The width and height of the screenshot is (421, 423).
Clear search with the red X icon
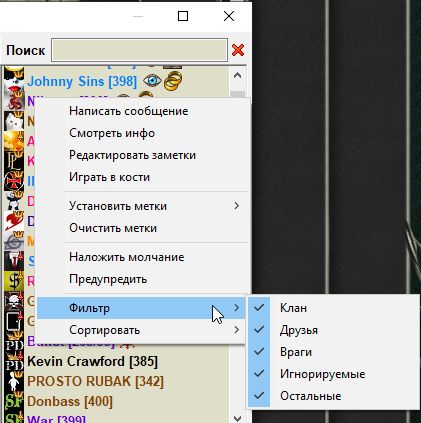pyautogui.click(x=238, y=50)
